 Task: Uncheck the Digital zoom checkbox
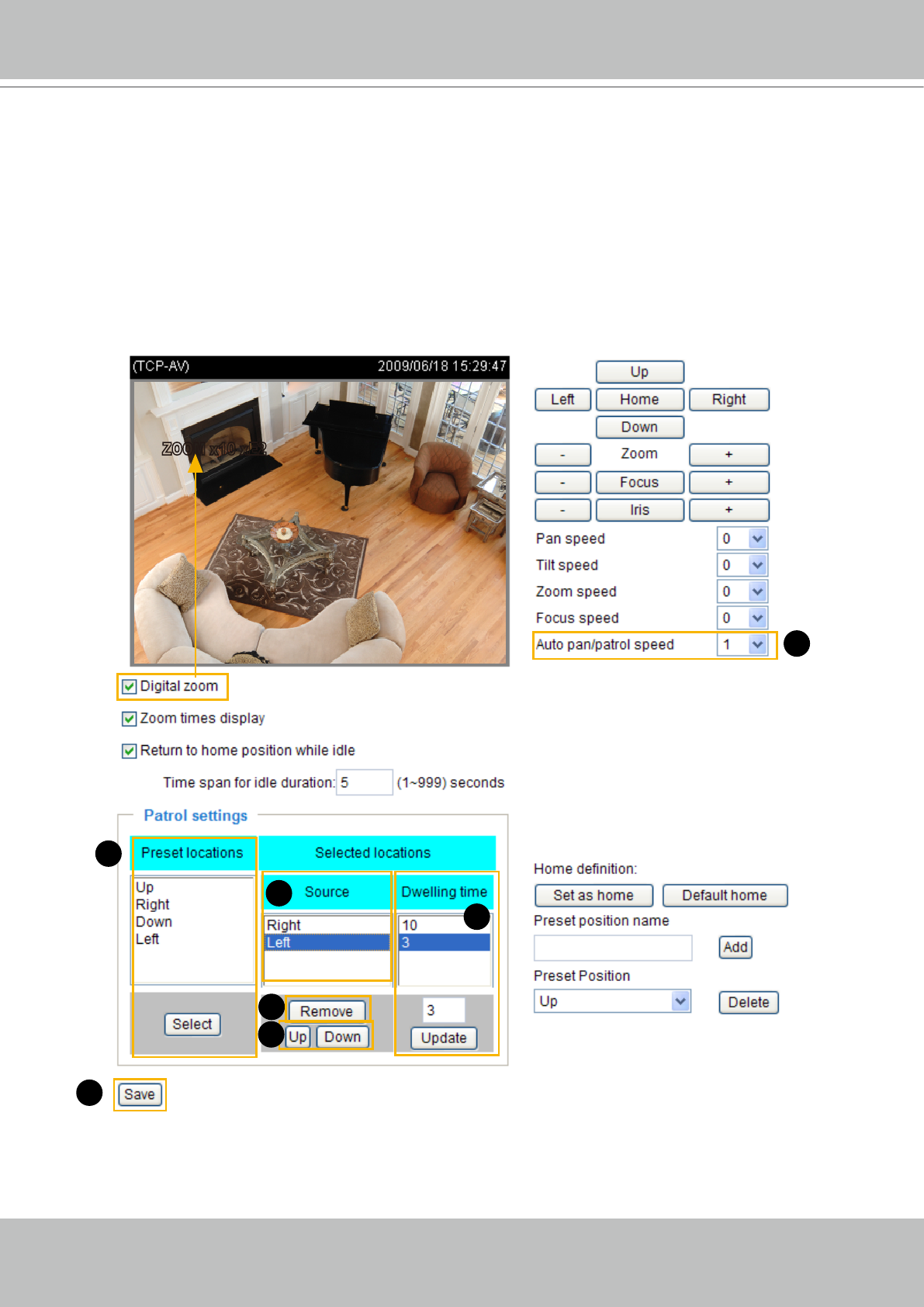pyautogui.click(x=130, y=687)
